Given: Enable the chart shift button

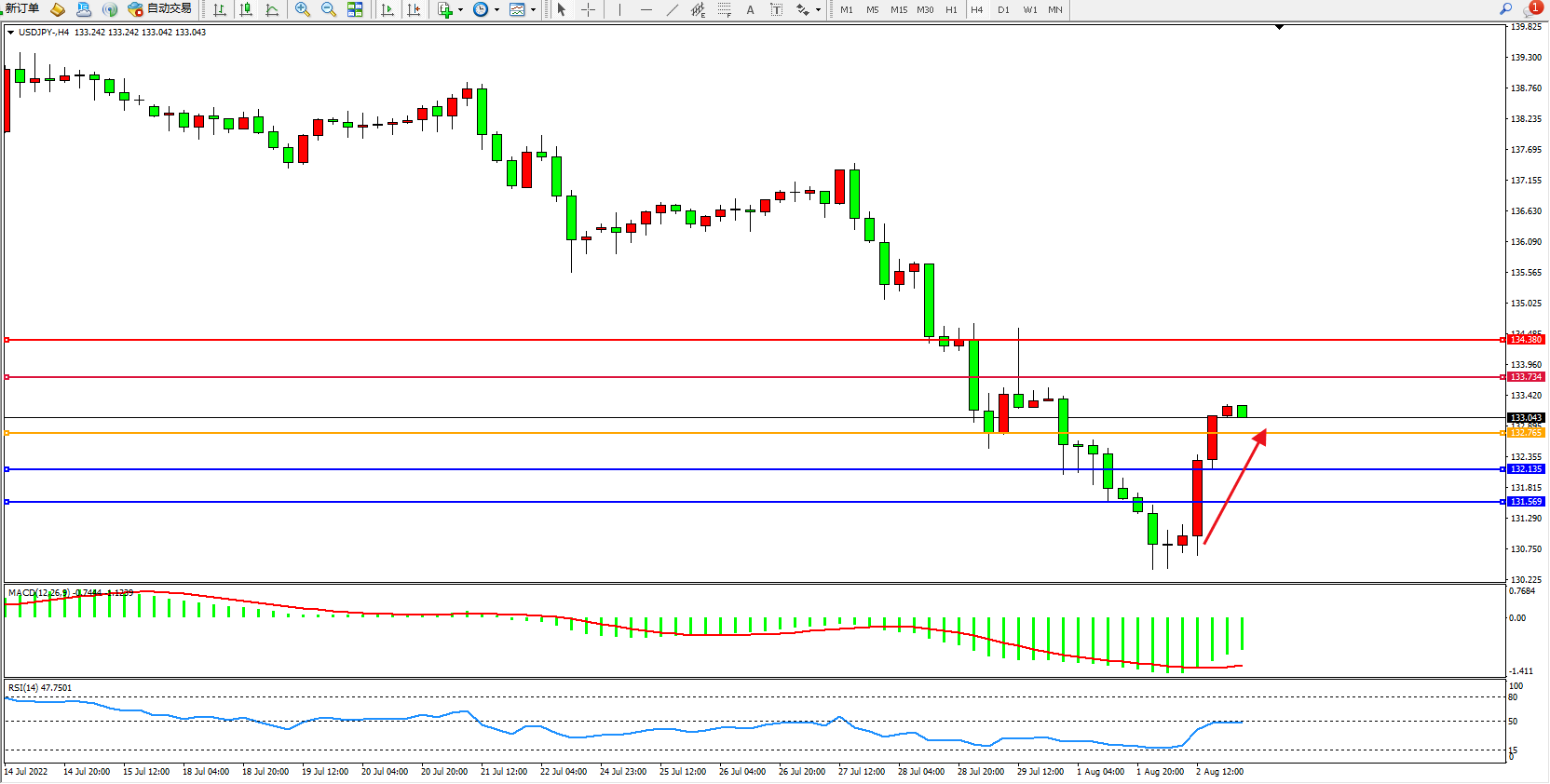Looking at the screenshot, I should [414, 9].
